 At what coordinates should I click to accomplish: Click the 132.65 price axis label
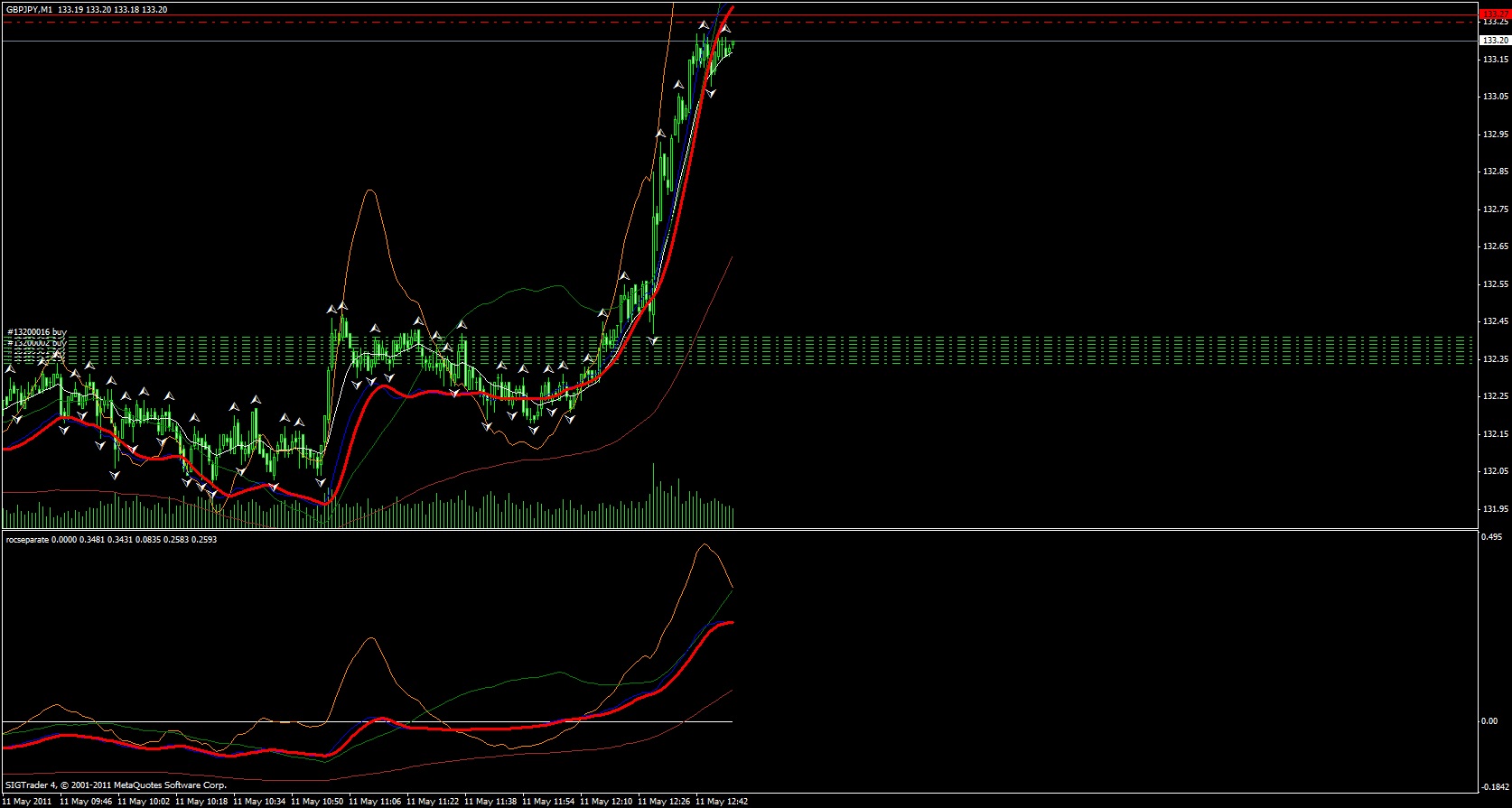point(1495,246)
